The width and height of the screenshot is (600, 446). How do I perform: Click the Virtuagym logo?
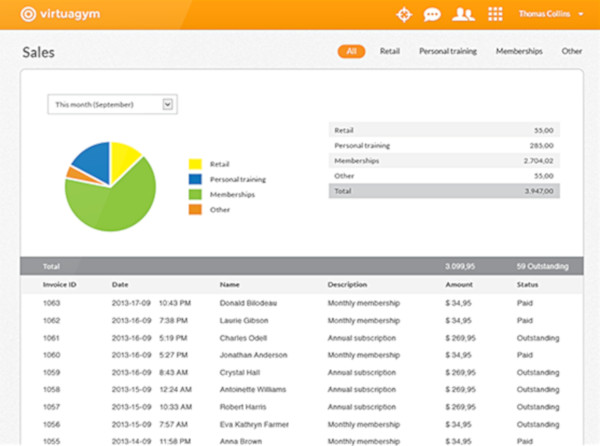pos(61,14)
